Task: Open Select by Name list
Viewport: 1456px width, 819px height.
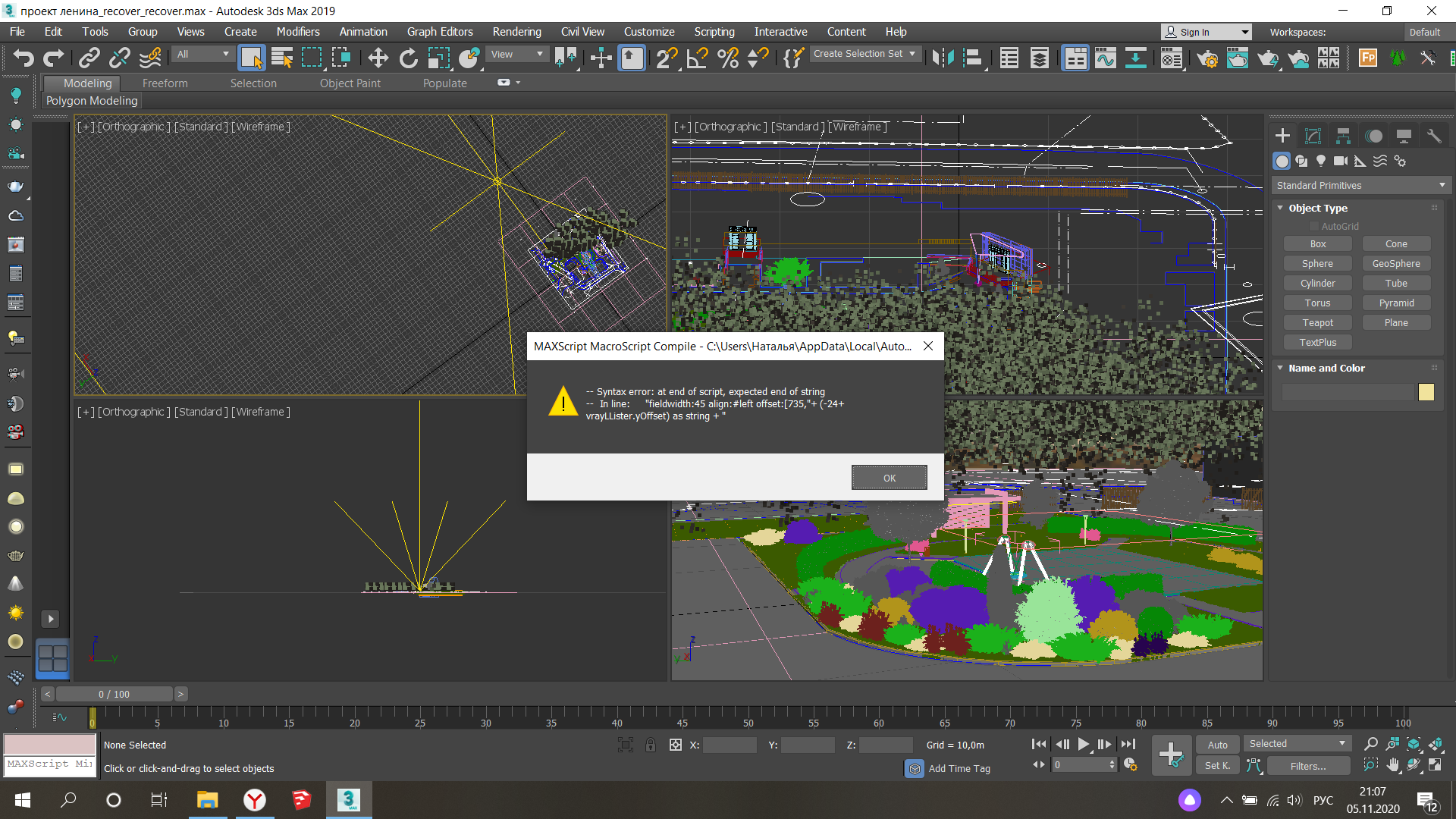Action: pos(282,58)
